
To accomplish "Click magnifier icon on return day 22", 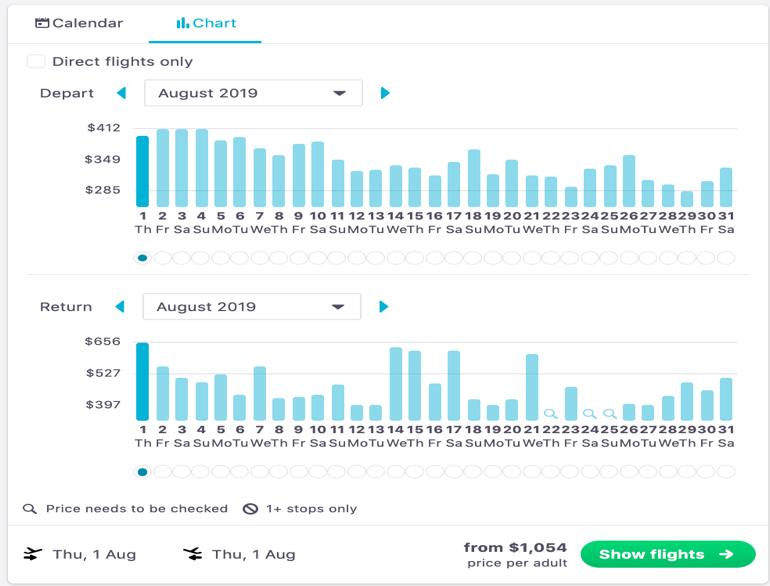I will pyautogui.click(x=550, y=413).
